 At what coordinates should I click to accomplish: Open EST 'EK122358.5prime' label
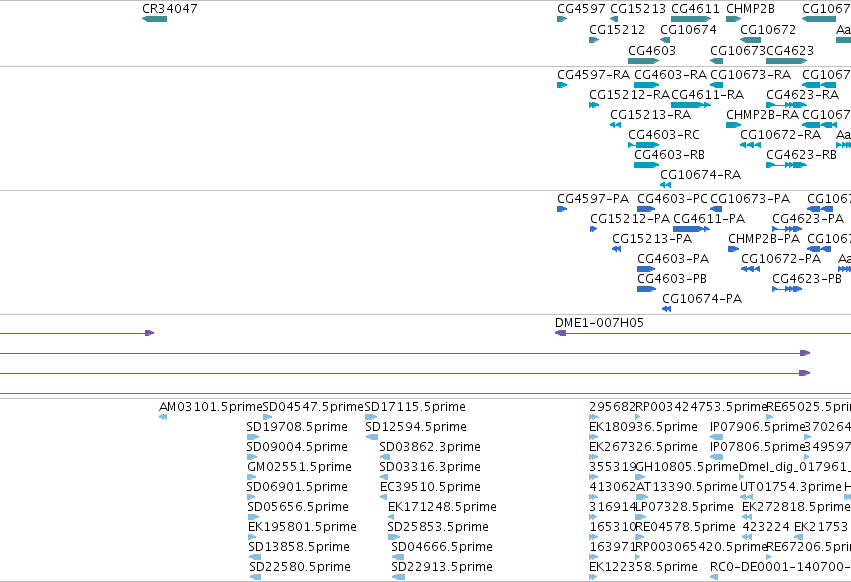[x=643, y=567]
